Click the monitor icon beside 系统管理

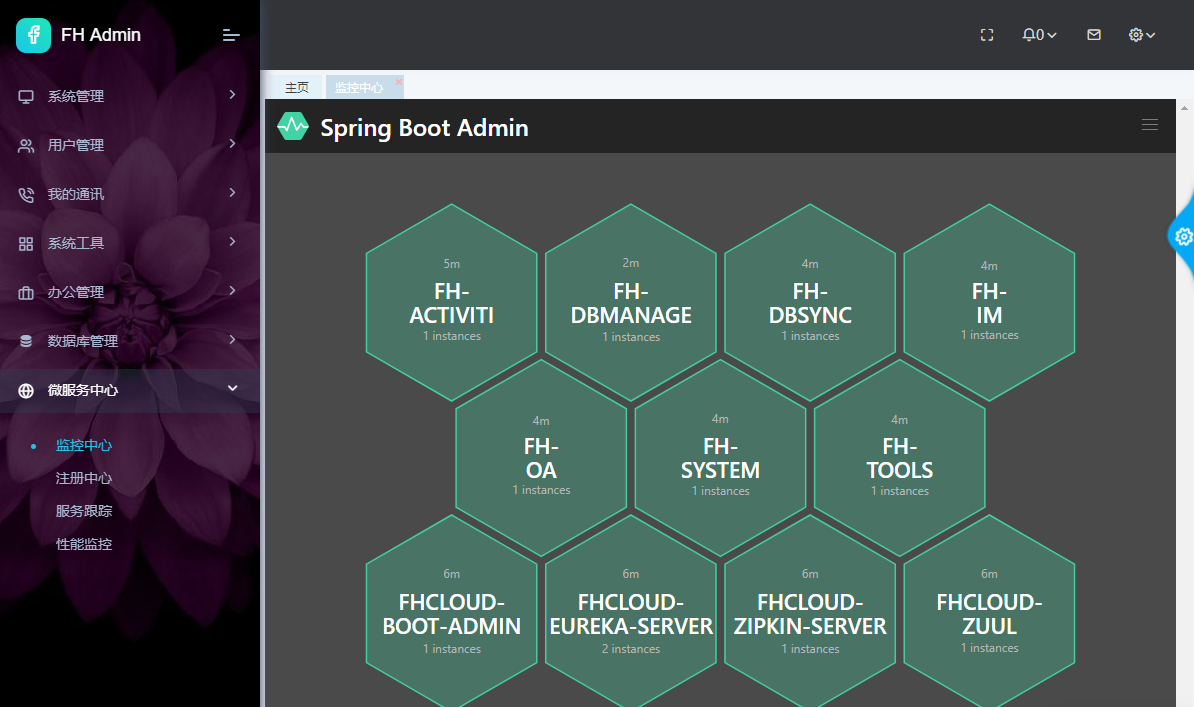pos(26,97)
